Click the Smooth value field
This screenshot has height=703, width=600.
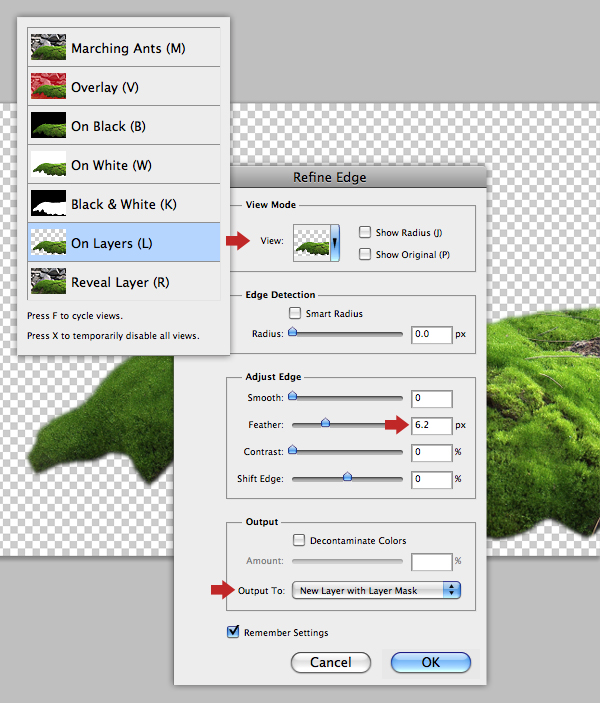click(431, 399)
